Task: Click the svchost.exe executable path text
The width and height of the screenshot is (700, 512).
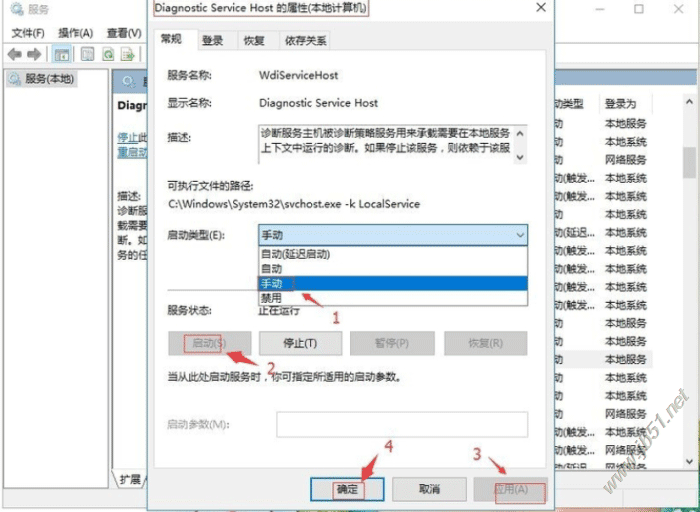Action: [x=294, y=204]
